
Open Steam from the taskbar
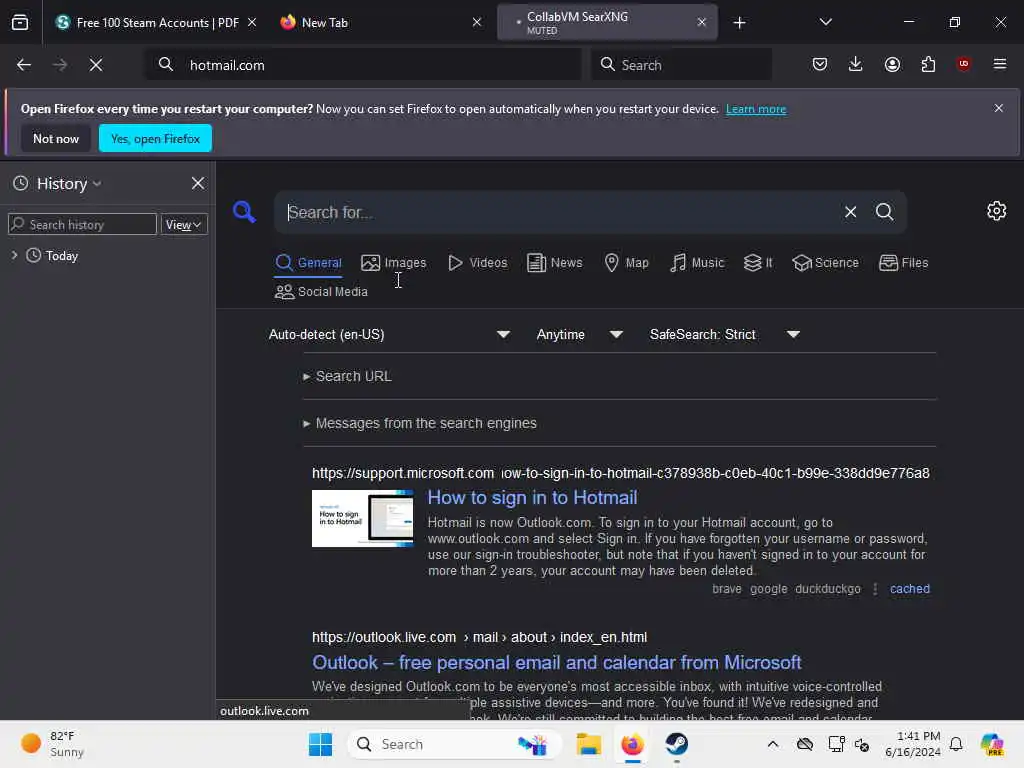677,744
